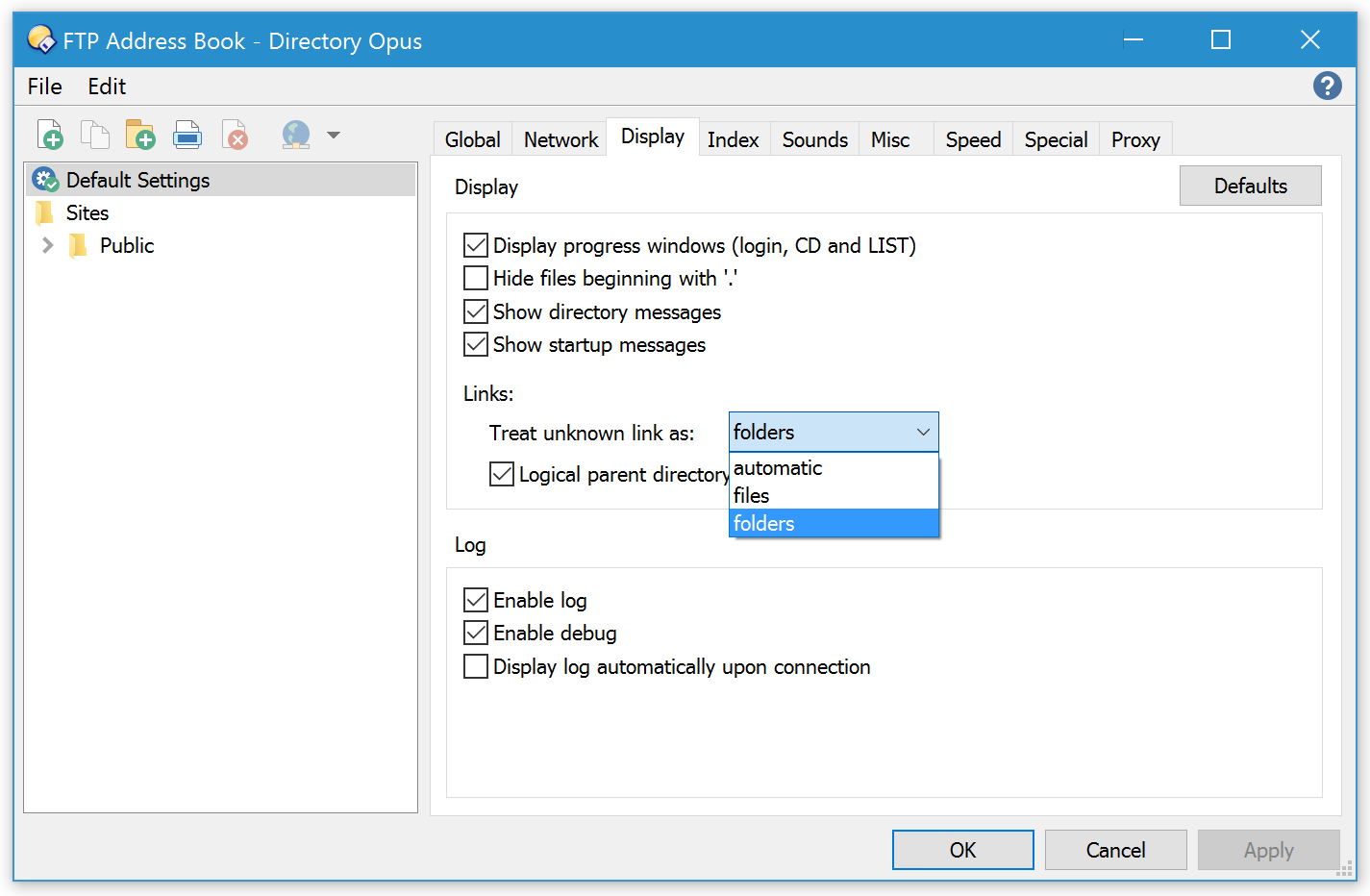The image size is (1370, 896).
Task: Switch to the Proxy tab
Action: click(1135, 139)
